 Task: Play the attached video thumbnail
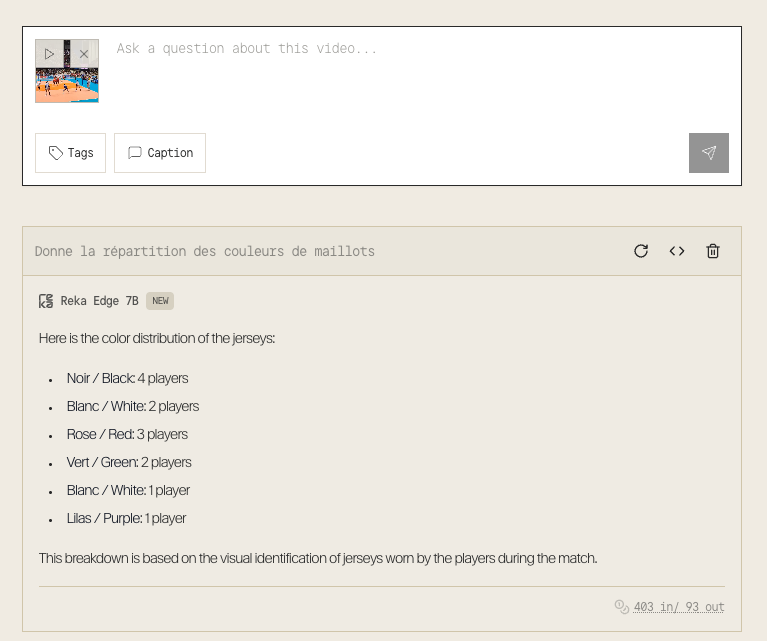49,54
